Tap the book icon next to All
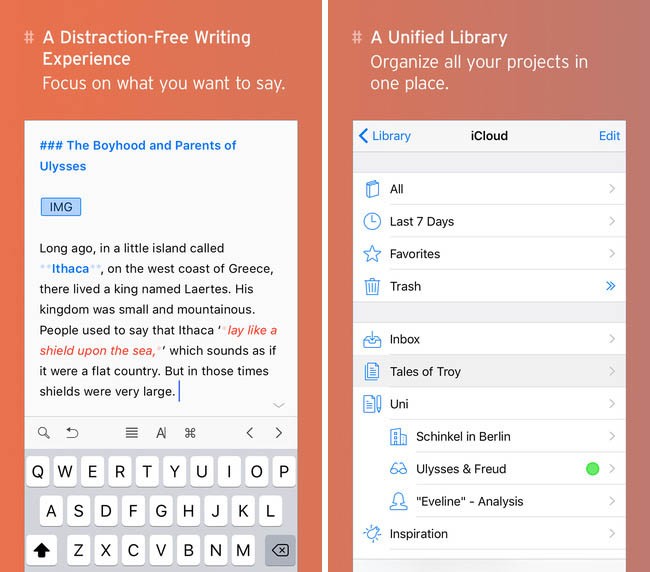This screenshot has width=650, height=572. (372, 189)
